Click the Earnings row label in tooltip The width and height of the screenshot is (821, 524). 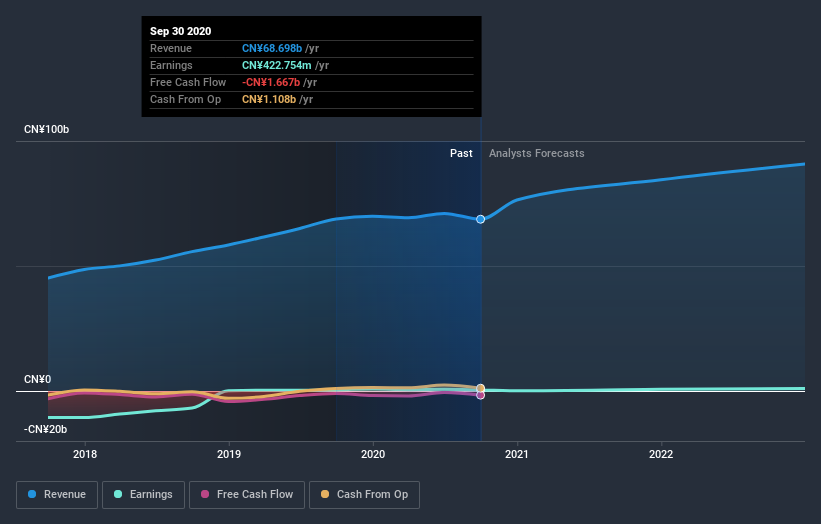pos(171,65)
